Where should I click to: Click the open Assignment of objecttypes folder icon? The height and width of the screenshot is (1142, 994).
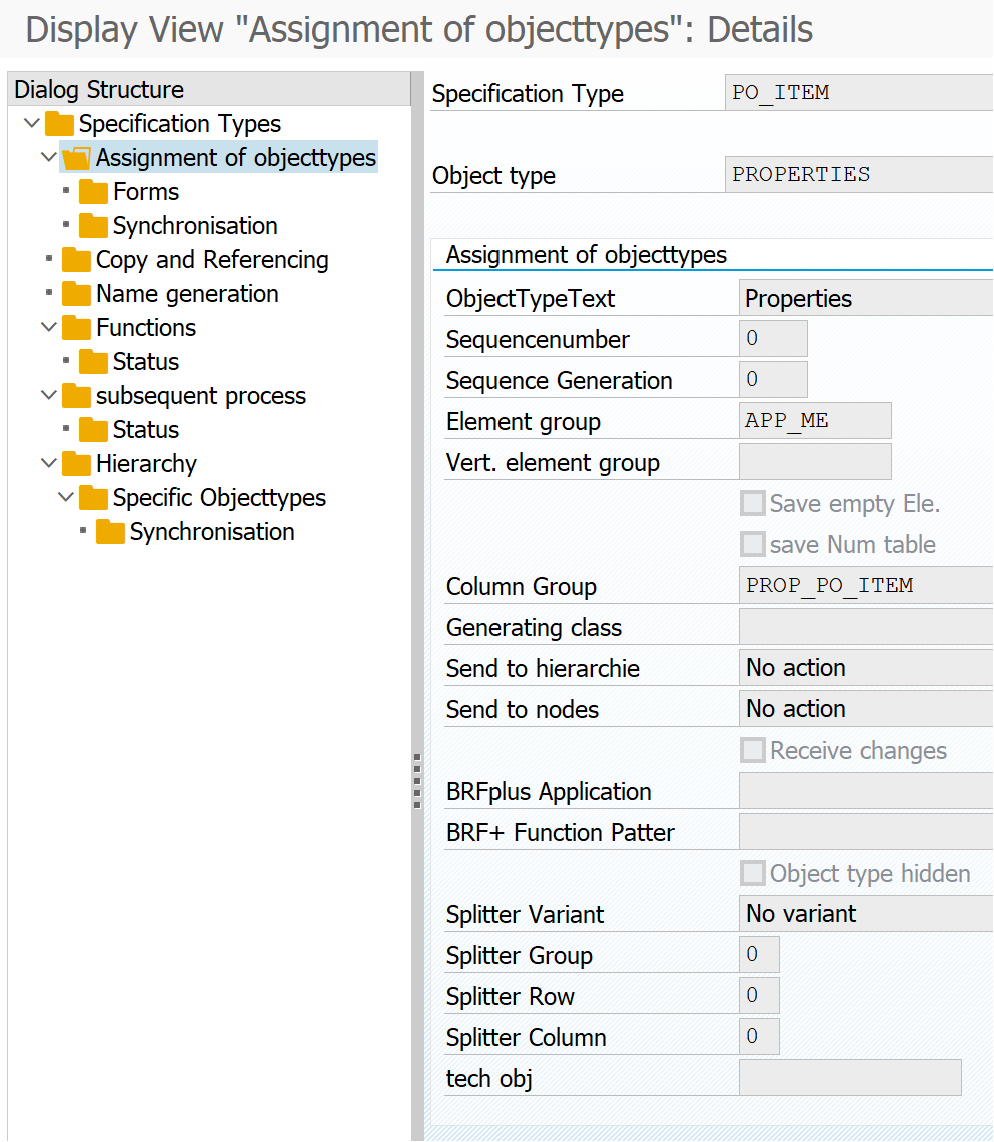[x=76, y=158]
